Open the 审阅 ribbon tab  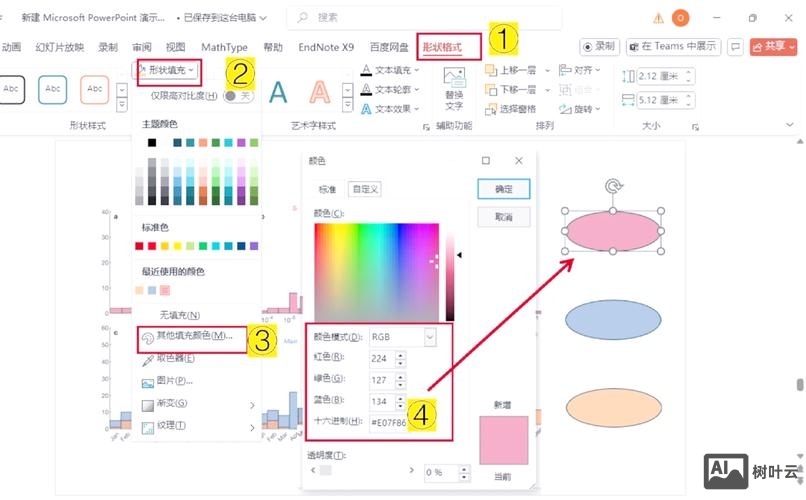(142, 47)
